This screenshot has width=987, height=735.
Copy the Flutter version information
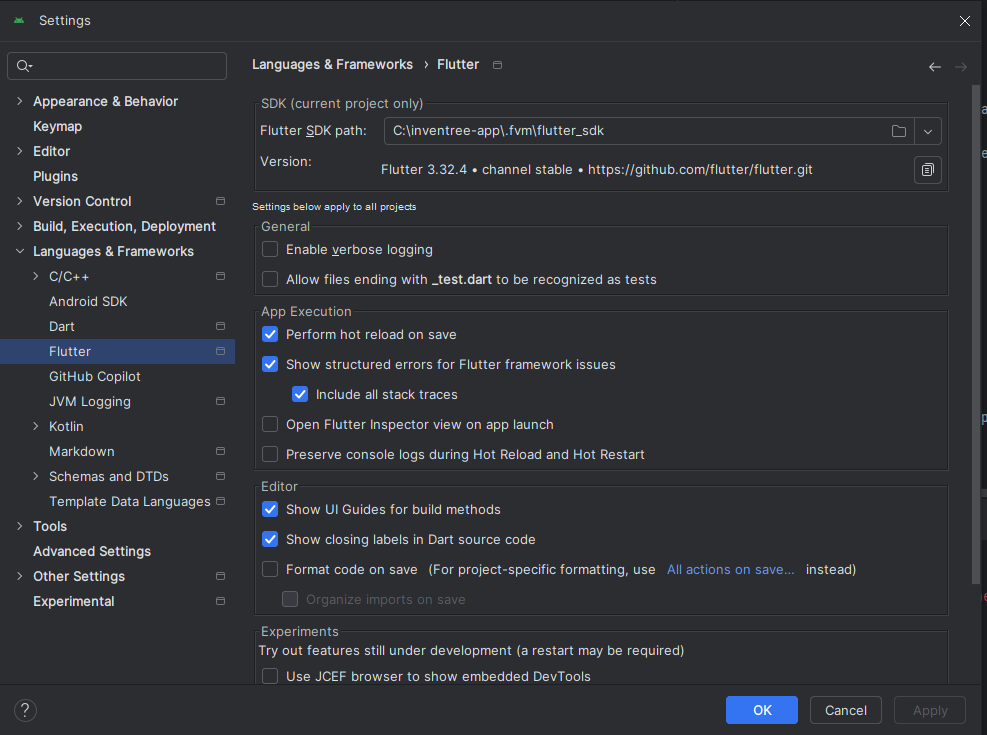927,169
